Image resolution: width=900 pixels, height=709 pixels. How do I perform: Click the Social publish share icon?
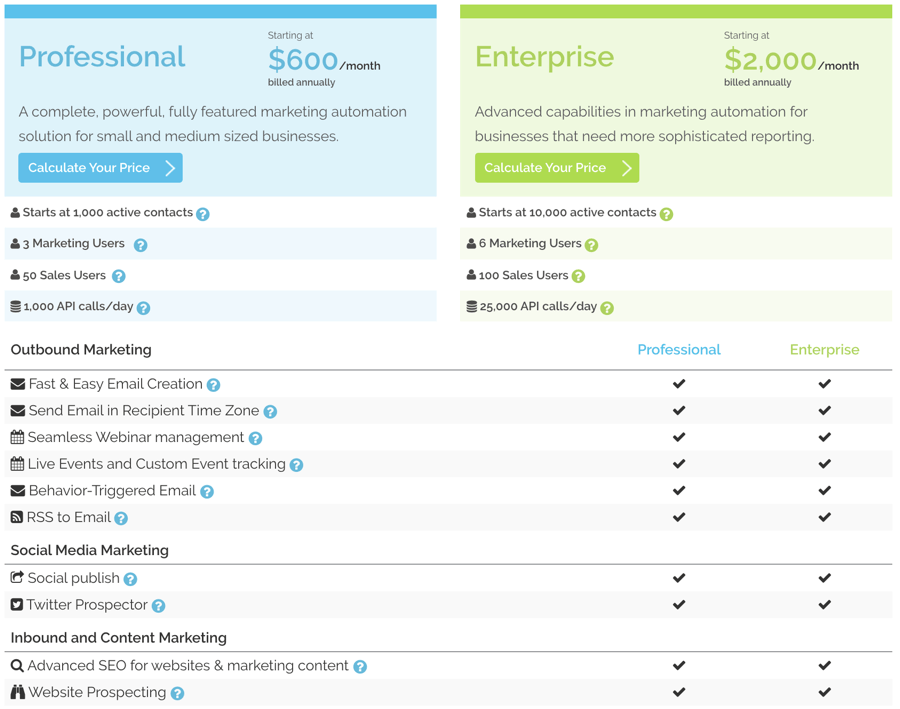click(17, 578)
